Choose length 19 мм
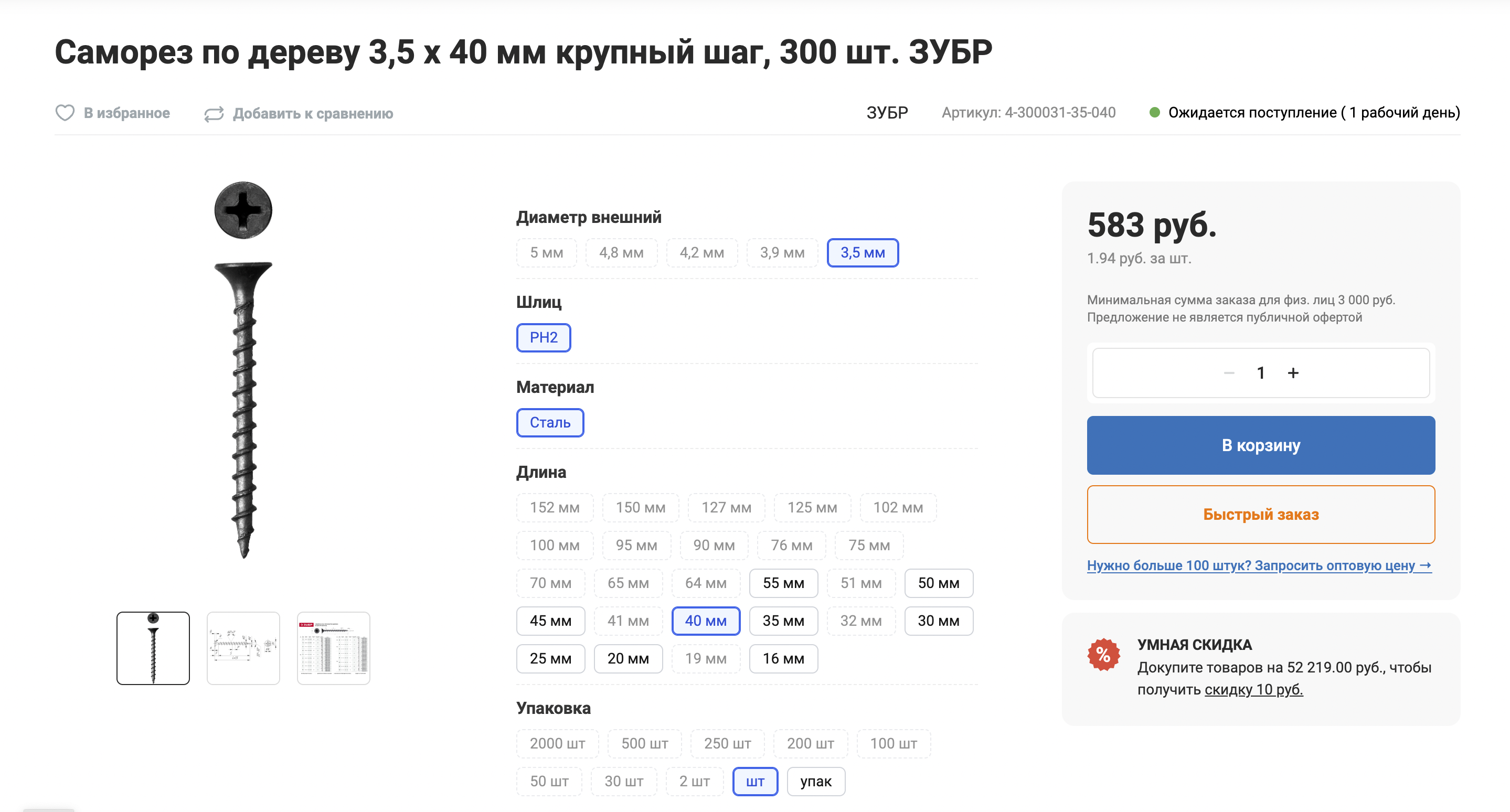Viewport: 1510px width, 812px height. pos(706,658)
